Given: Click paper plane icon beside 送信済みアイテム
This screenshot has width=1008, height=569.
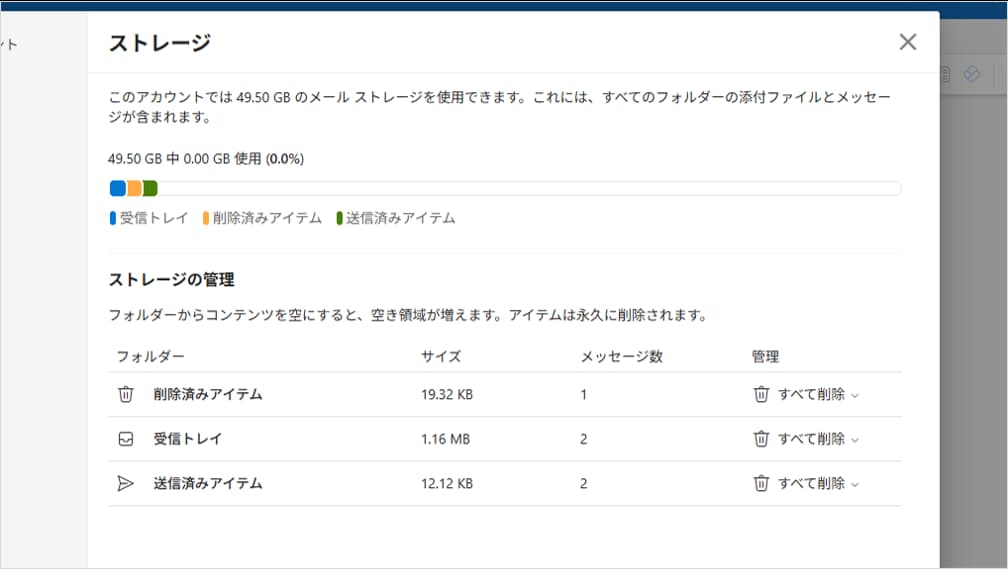Looking at the screenshot, I should pos(126,483).
